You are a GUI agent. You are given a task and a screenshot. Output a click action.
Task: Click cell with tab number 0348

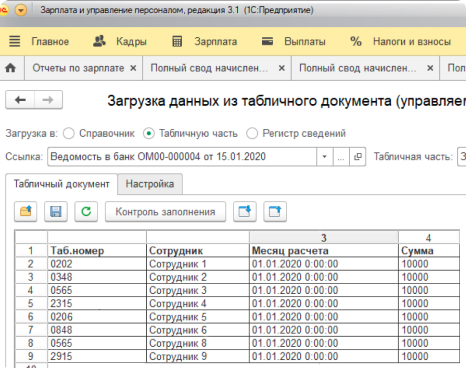[x=97, y=277]
